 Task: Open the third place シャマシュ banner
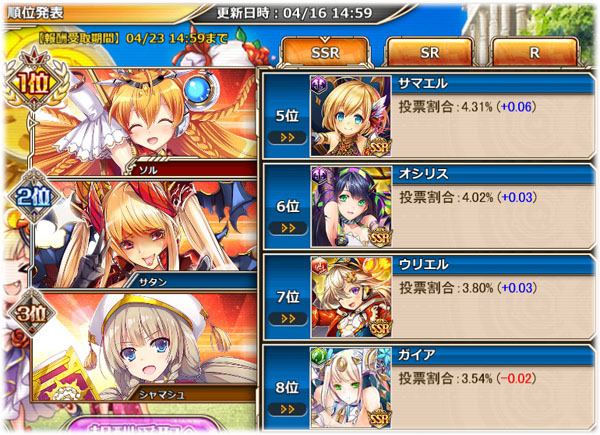coord(143,347)
